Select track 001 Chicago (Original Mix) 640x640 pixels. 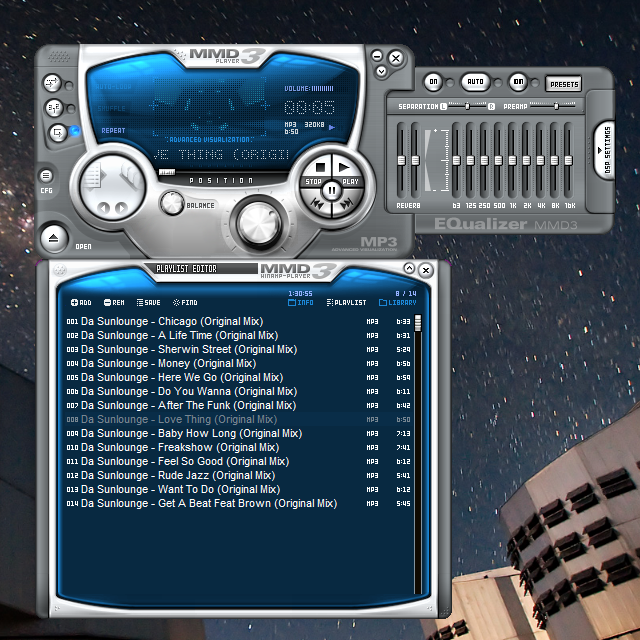239,322
